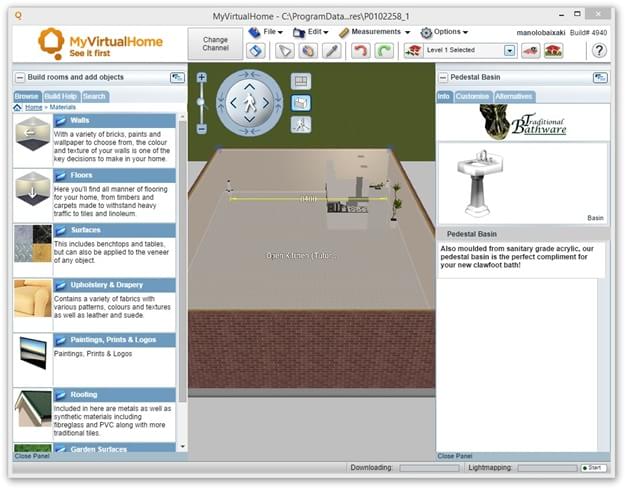Click the navigation right arrow
The image size is (625, 489).
pyautogui.click(x=266, y=103)
